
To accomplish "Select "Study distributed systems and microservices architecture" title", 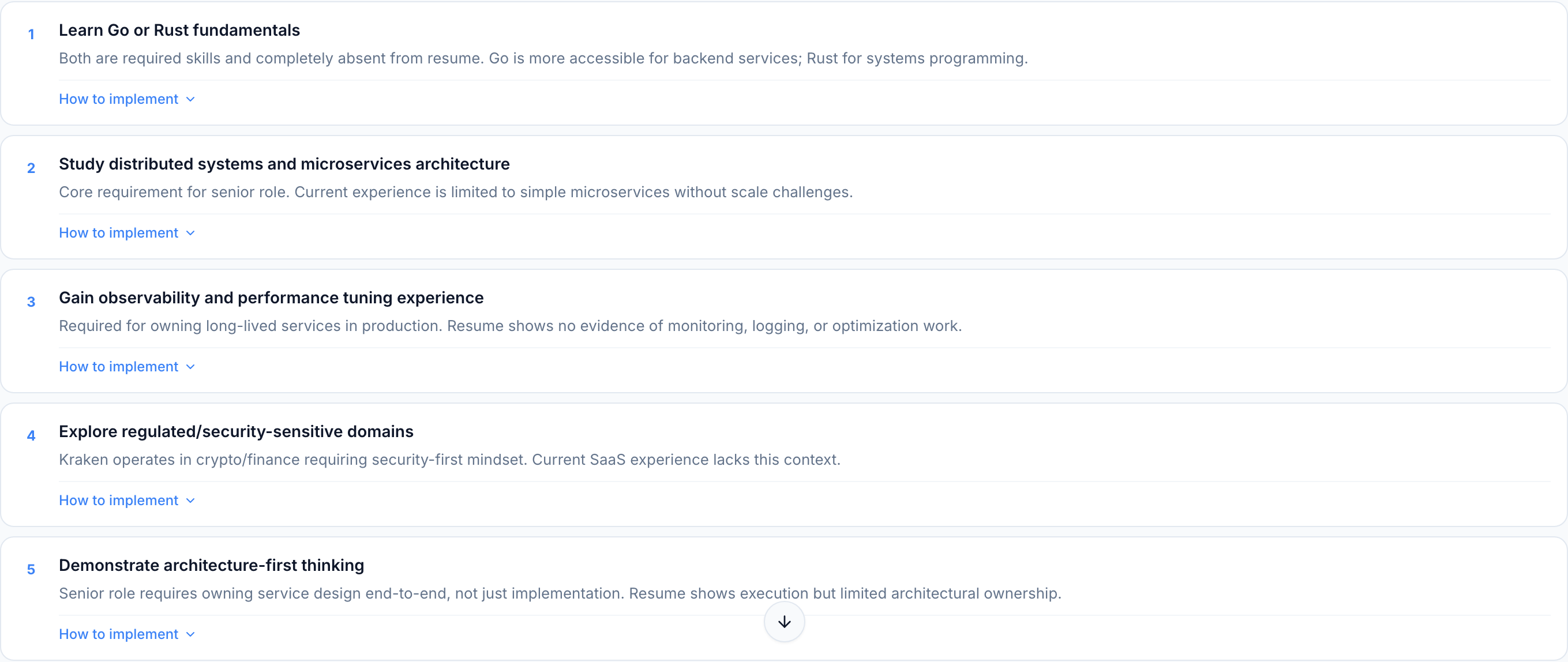I will (x=284, y=164).
